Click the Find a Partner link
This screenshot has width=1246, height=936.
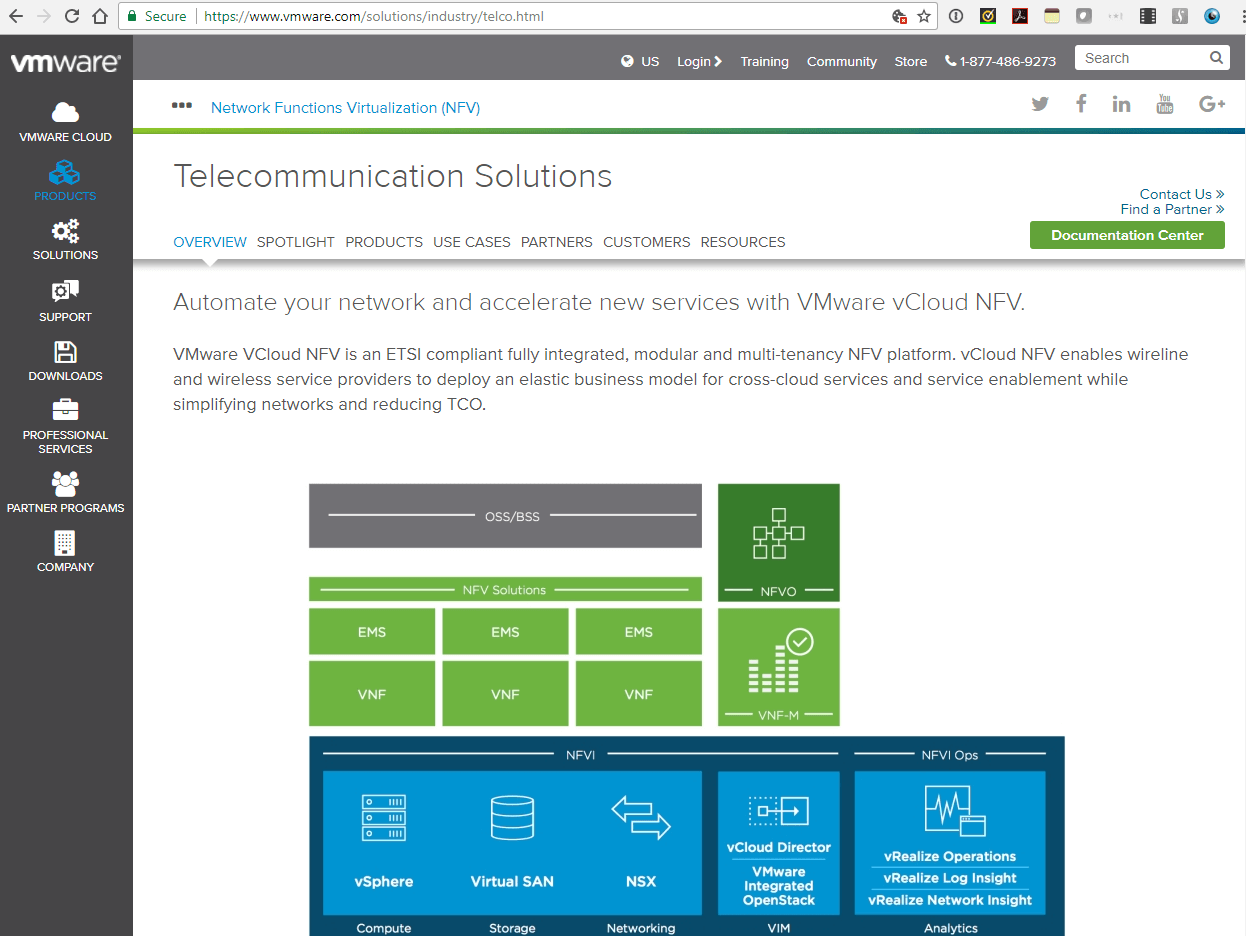1171,209
